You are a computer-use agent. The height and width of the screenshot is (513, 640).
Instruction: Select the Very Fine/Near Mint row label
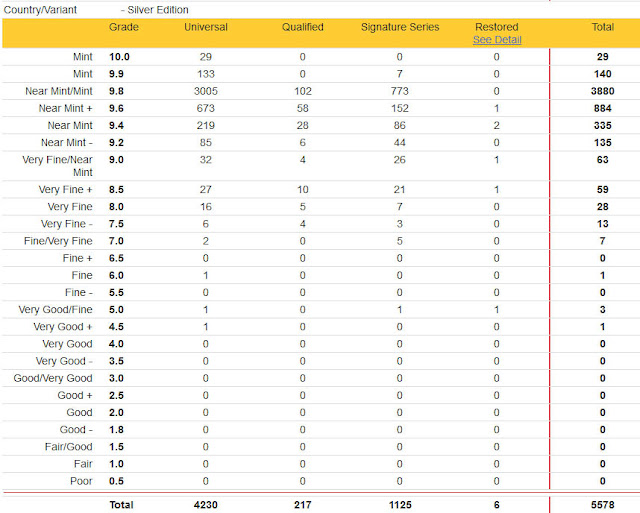57,166
